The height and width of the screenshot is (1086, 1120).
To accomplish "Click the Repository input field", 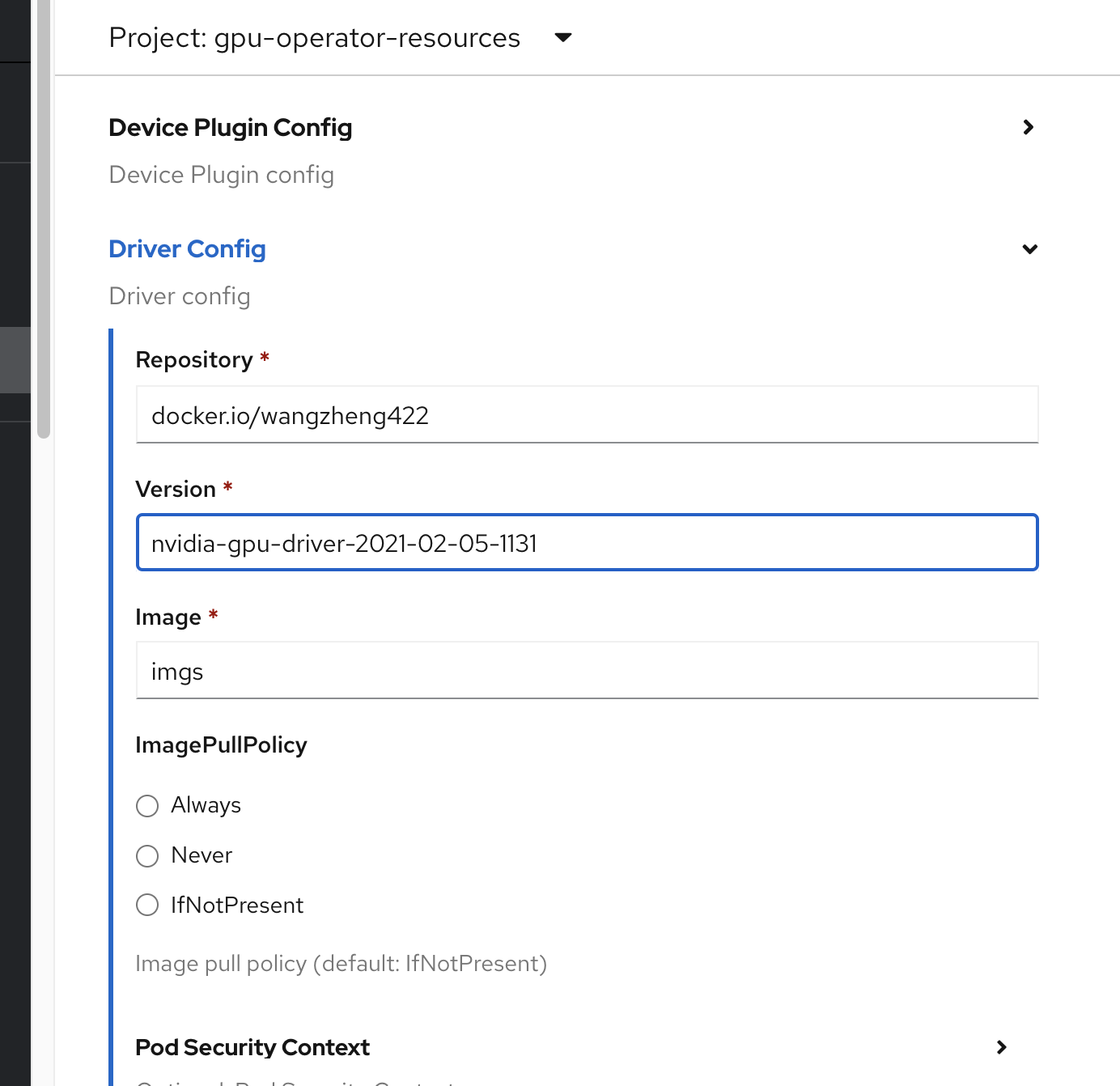I will (587, 415).
